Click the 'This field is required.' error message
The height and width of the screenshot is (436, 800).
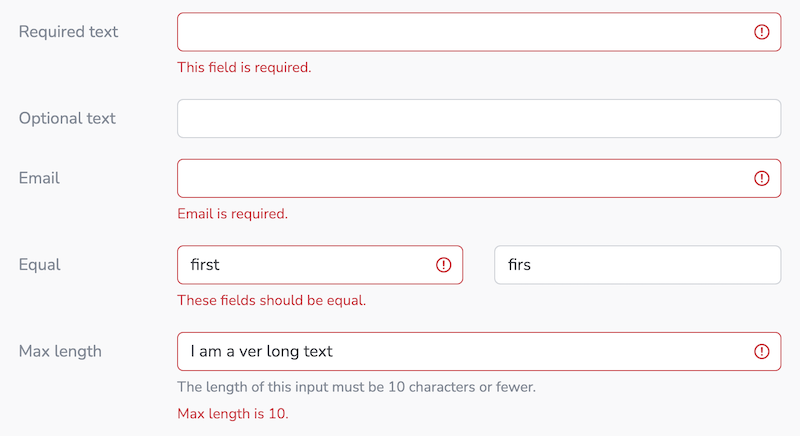[244, 68]
